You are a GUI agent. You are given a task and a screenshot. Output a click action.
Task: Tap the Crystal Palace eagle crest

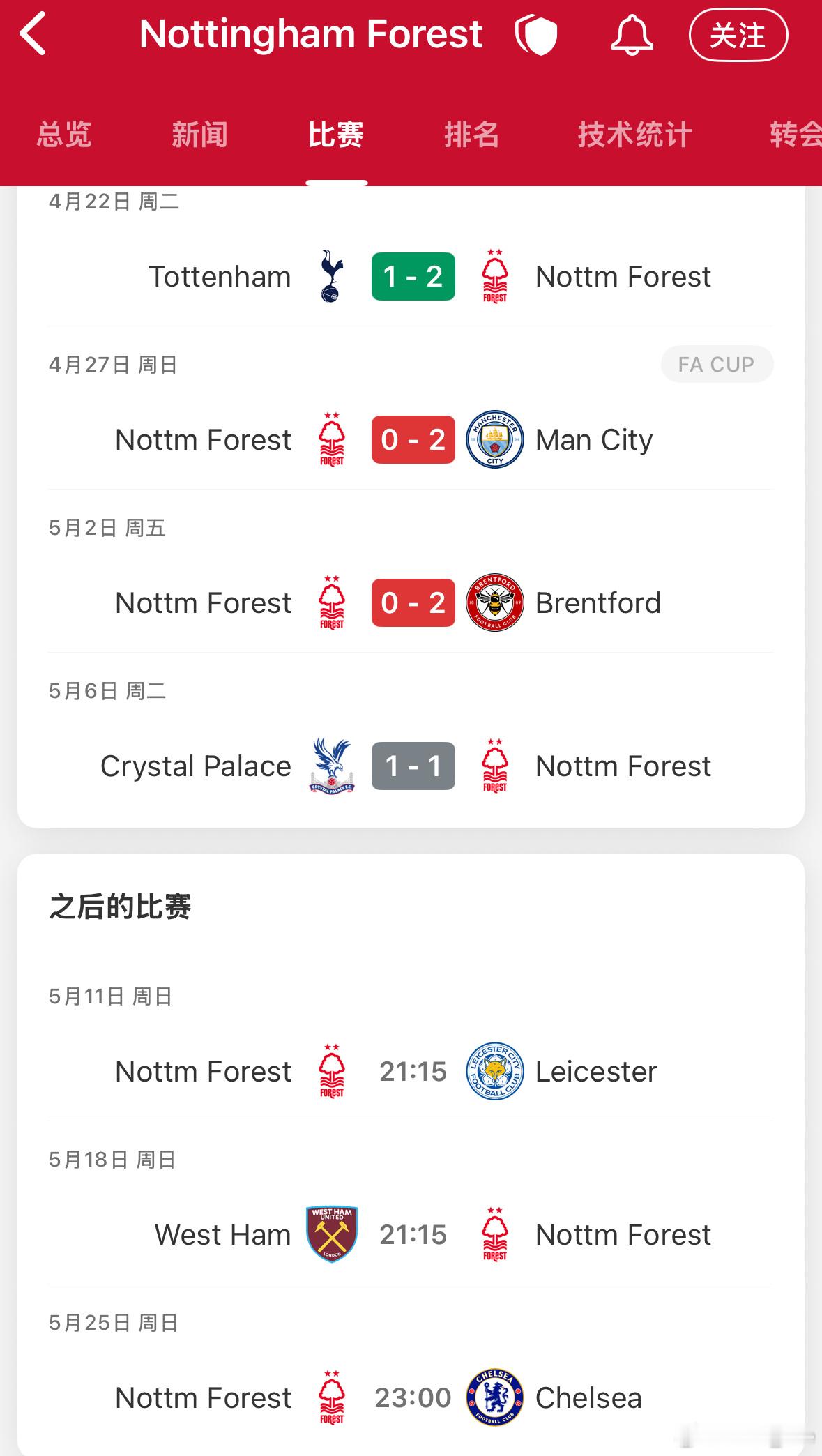(332, 766)
